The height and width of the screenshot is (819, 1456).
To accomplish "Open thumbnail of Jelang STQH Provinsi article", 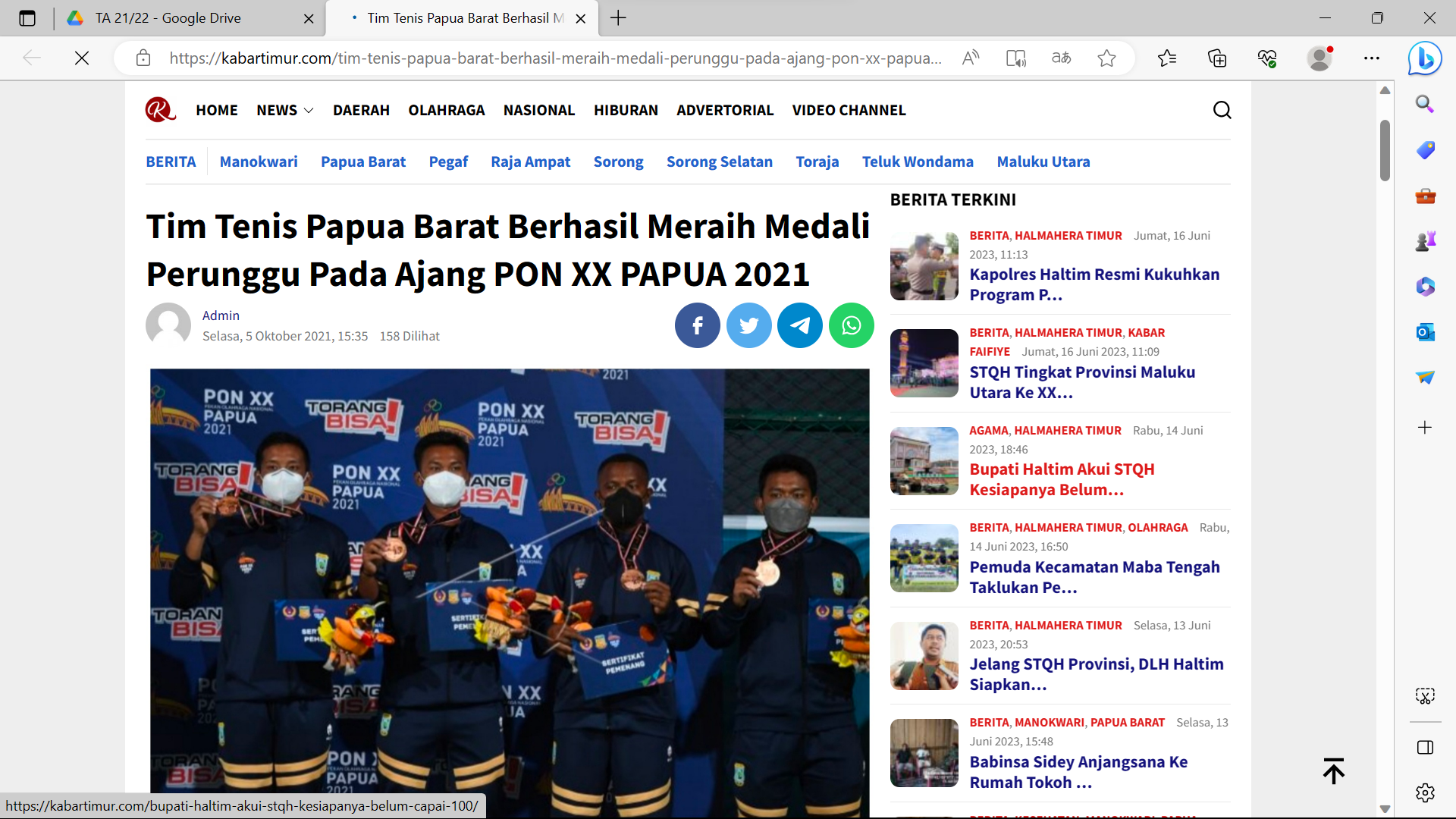I will click(x=924, y=656).
